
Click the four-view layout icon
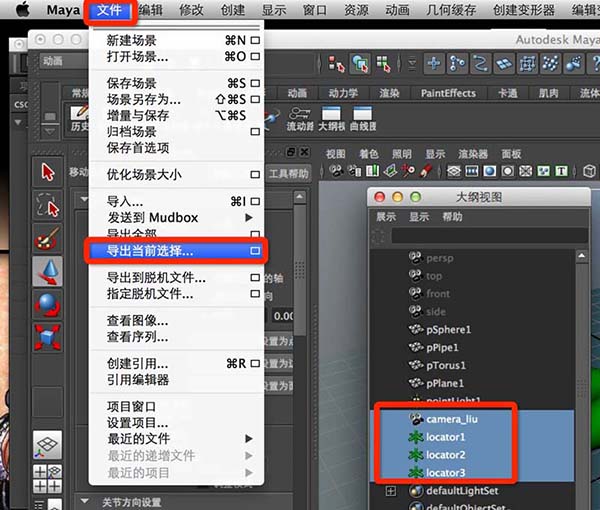(x=47, y=479)
